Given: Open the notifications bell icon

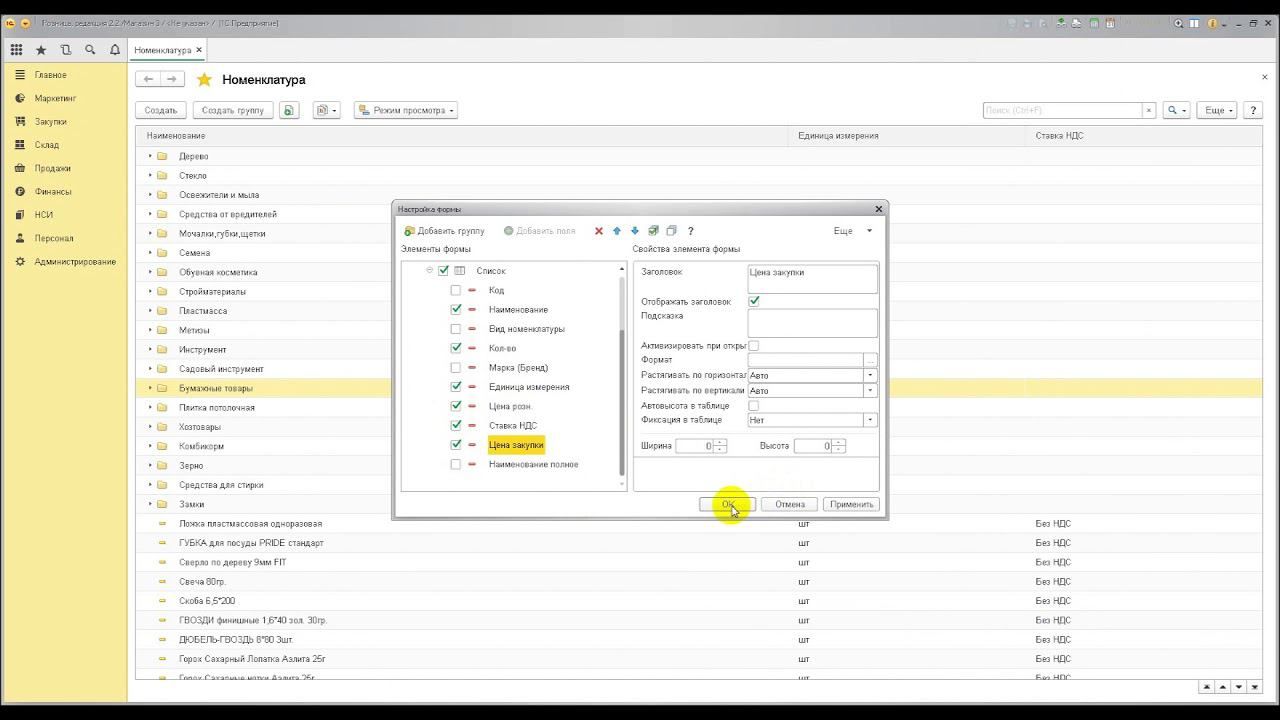Looking at the screenshot, I should (115, 50).
